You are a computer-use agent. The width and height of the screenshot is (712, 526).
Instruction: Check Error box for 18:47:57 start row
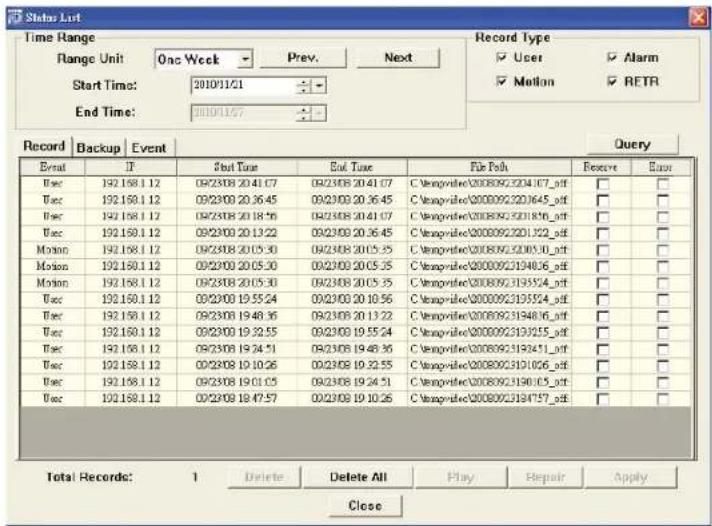pos(663,399)
